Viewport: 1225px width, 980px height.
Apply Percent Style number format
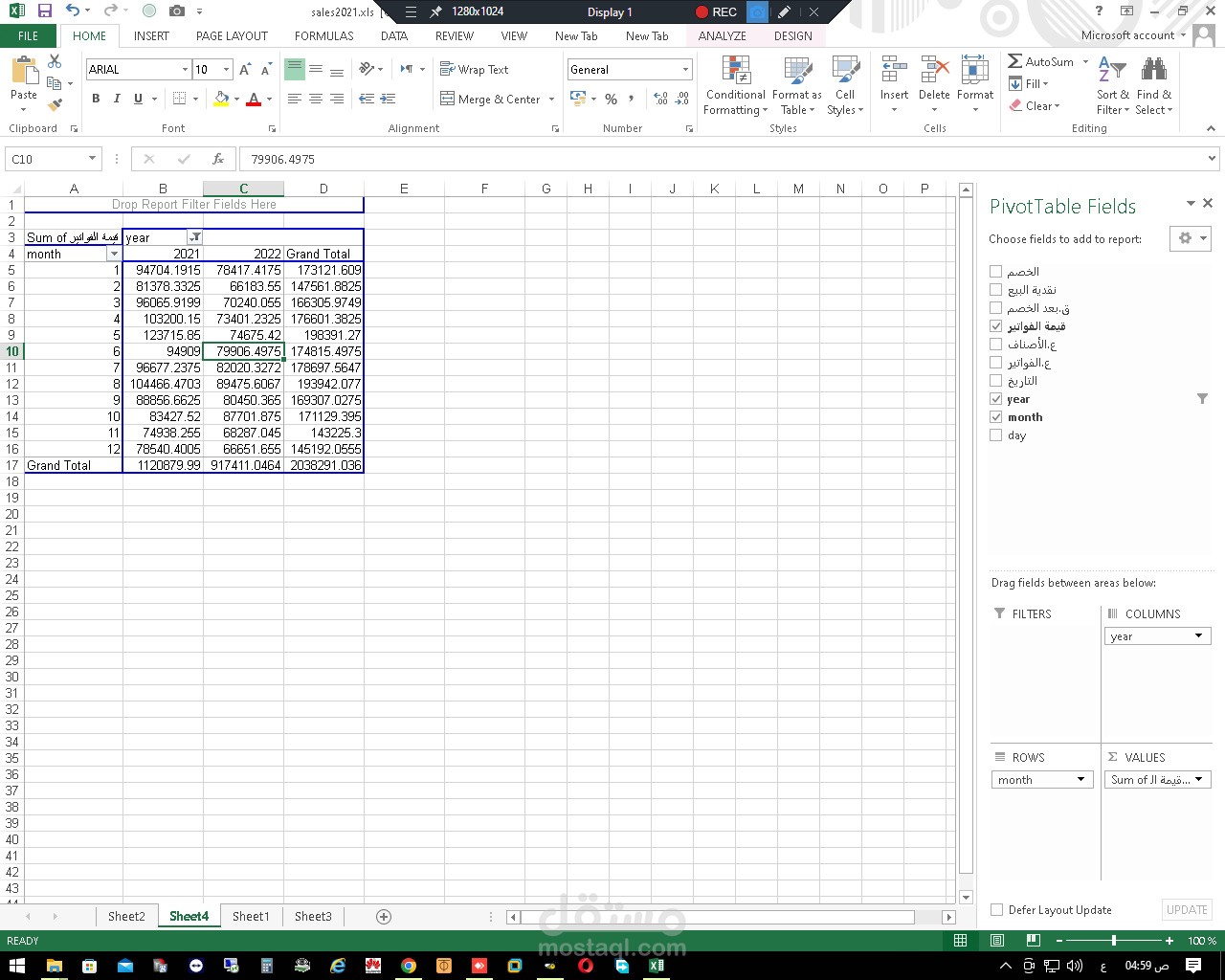[x=611, y=99]
